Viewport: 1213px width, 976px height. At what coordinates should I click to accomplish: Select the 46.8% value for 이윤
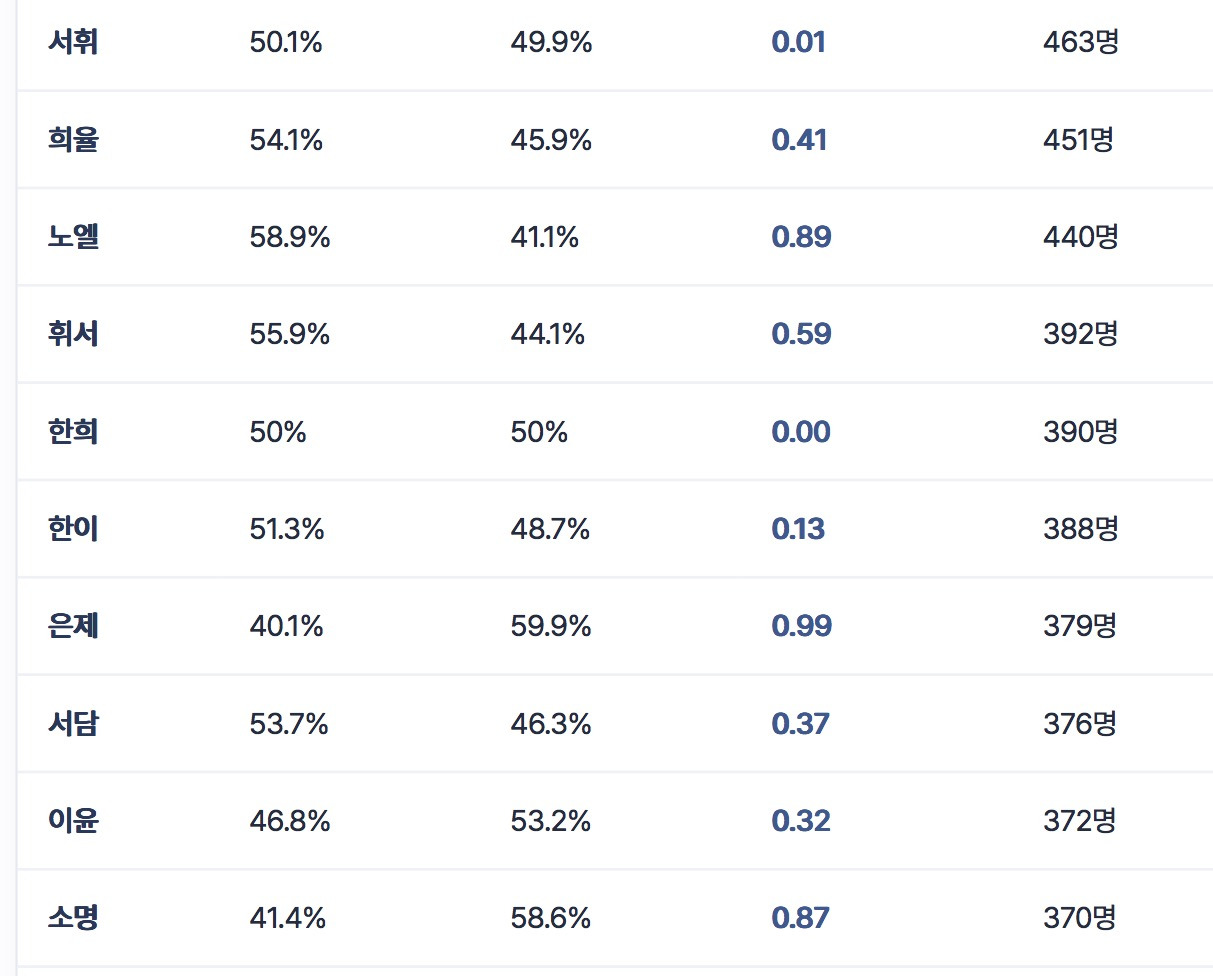pyautogui.click(x=289, y=822)
